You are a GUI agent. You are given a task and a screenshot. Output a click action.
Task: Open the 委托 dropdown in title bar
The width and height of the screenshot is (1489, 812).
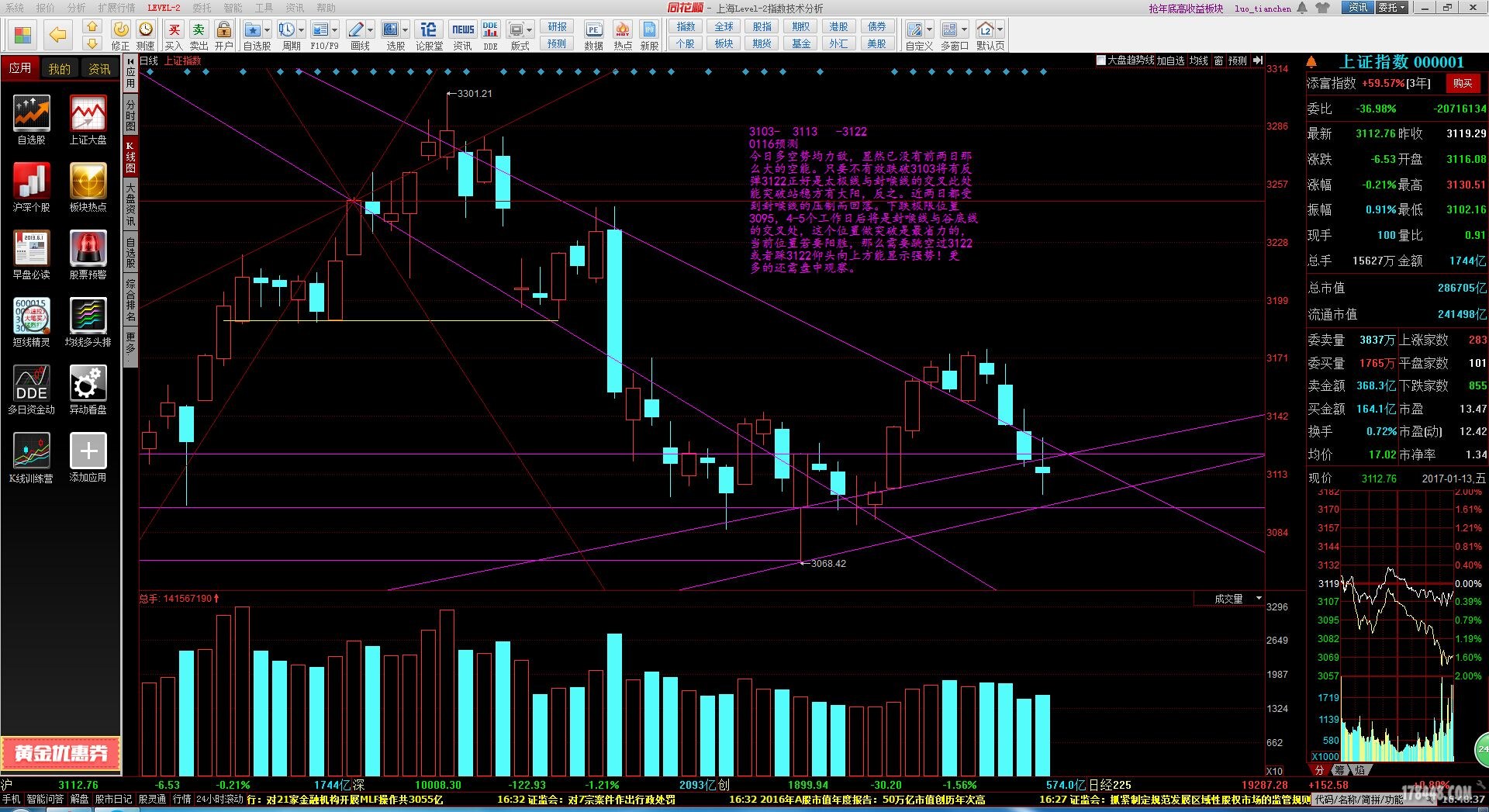coord(1392,8)
